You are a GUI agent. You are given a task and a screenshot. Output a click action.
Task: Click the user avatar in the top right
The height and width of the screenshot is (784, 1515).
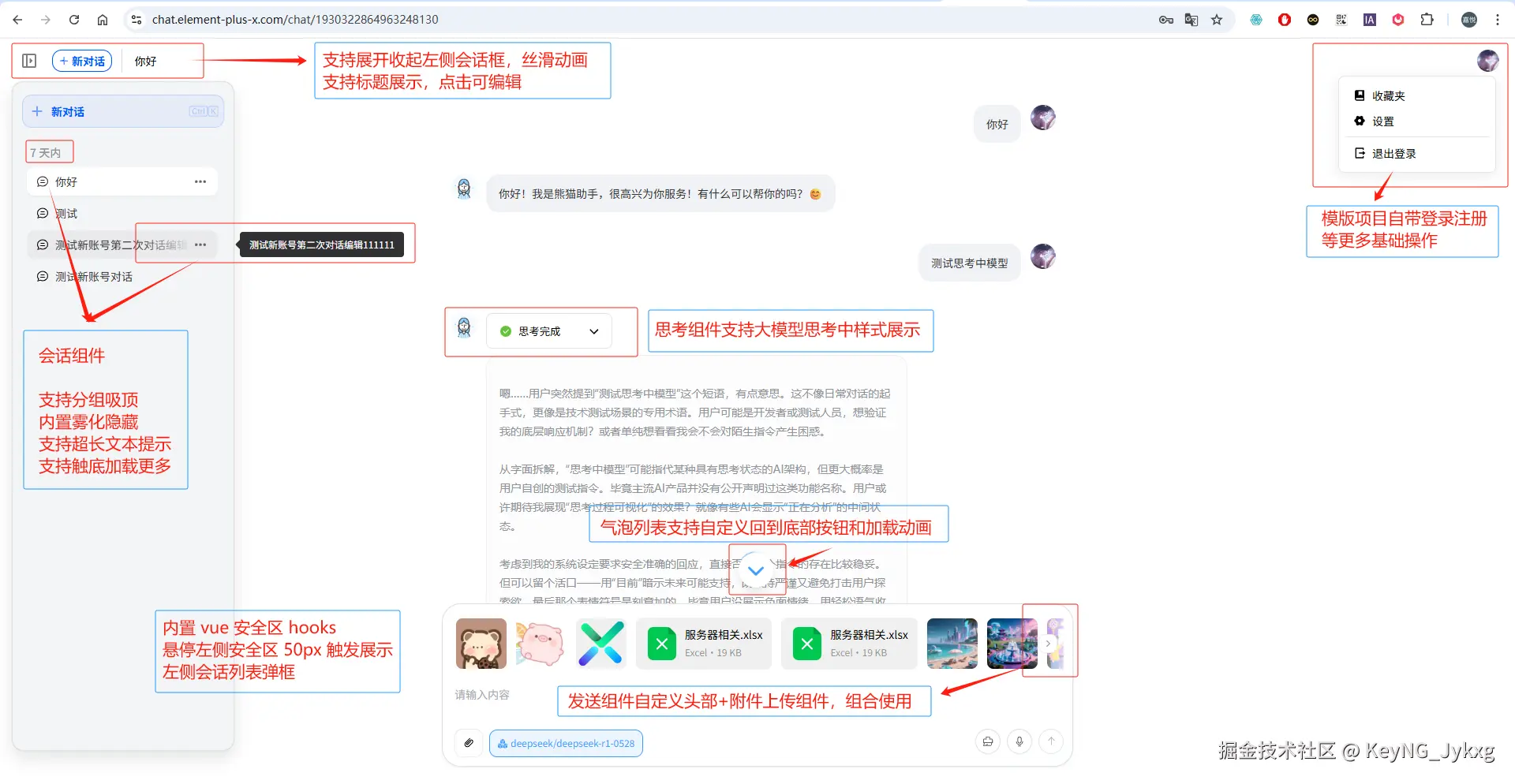[1488, 60]
